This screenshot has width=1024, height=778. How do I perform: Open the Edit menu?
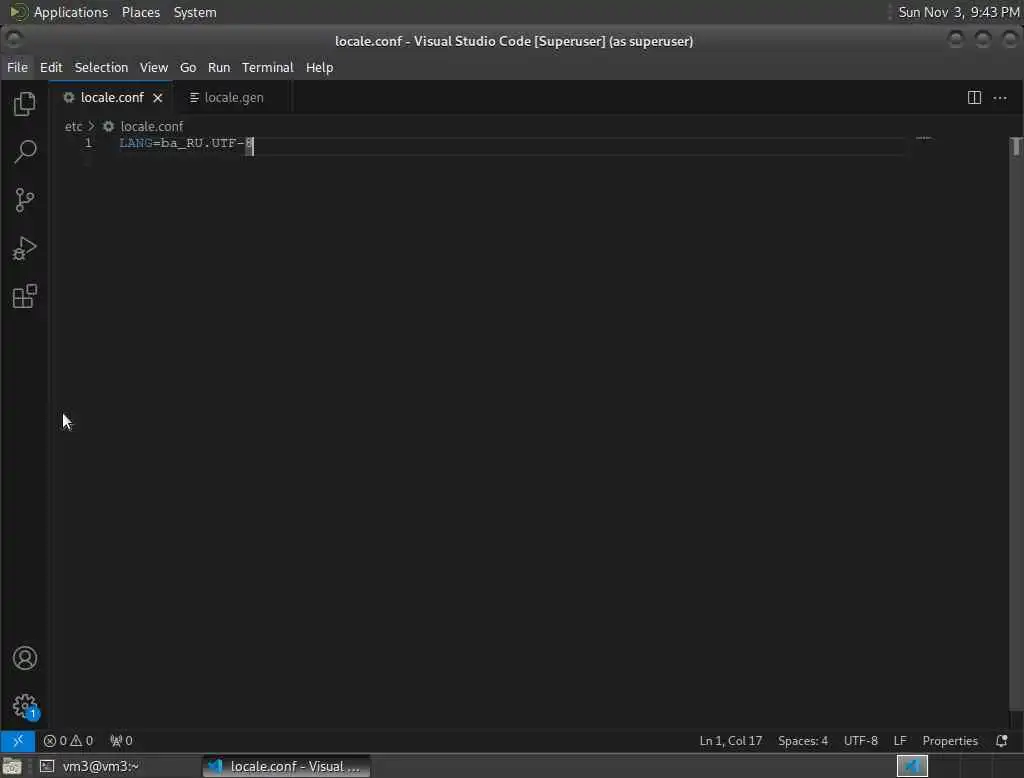(x=51, y=67)
